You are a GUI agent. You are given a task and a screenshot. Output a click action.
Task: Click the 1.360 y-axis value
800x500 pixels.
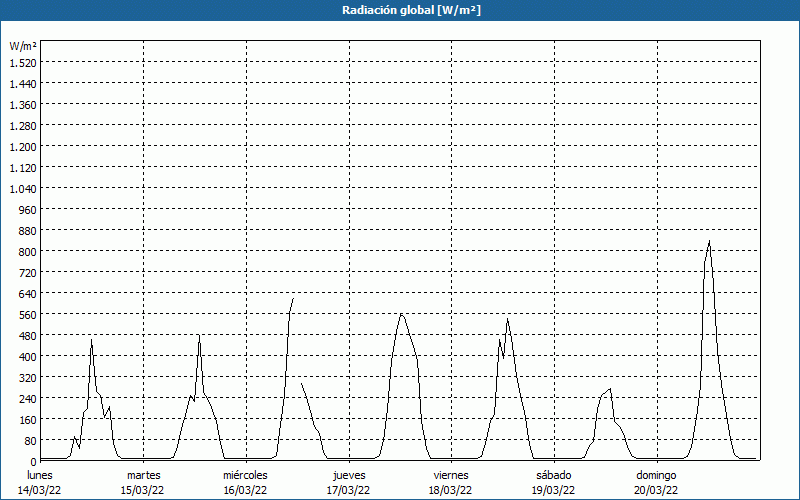(x=23, y=105)
